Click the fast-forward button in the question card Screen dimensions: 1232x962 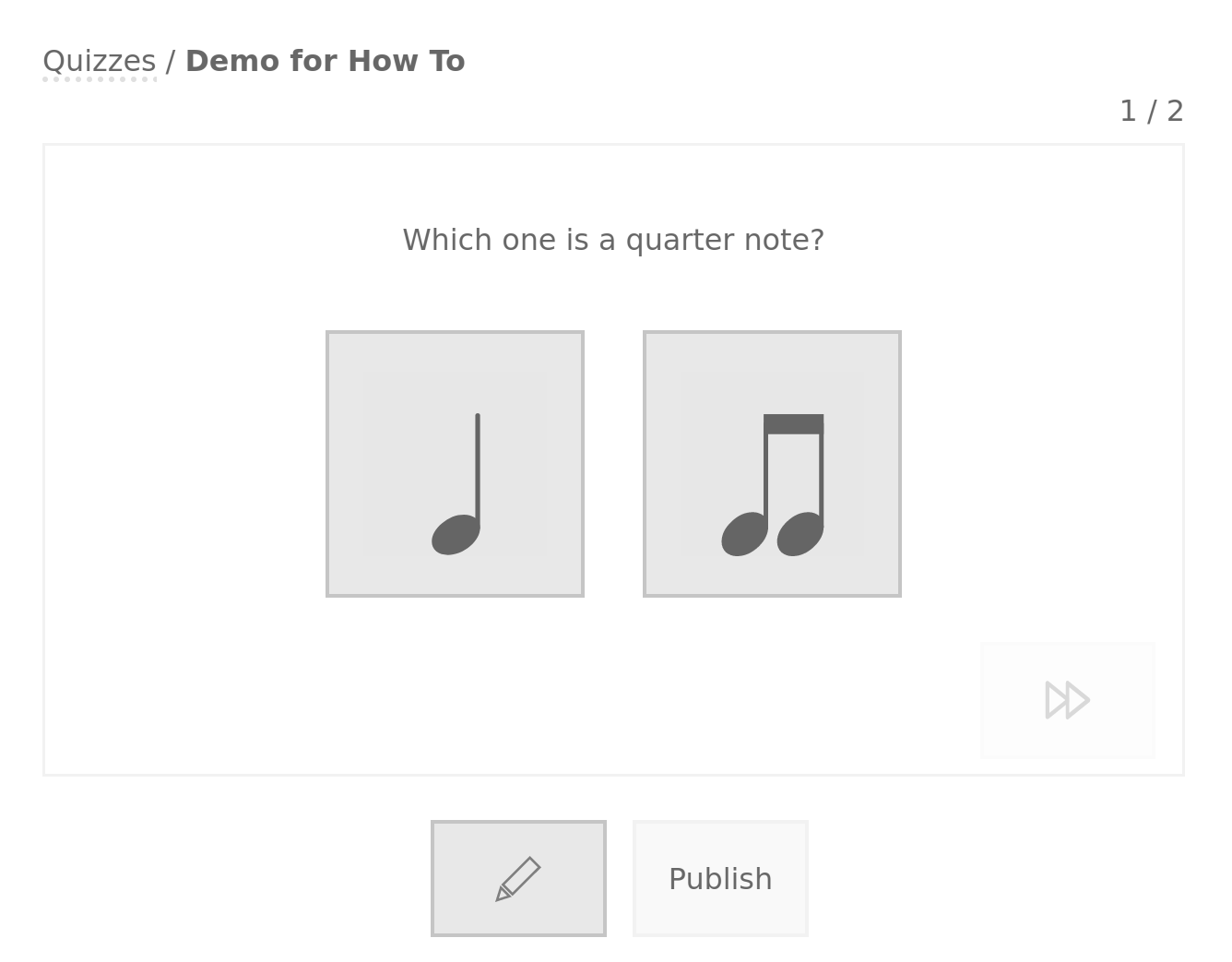click(x=1067, y=700)
